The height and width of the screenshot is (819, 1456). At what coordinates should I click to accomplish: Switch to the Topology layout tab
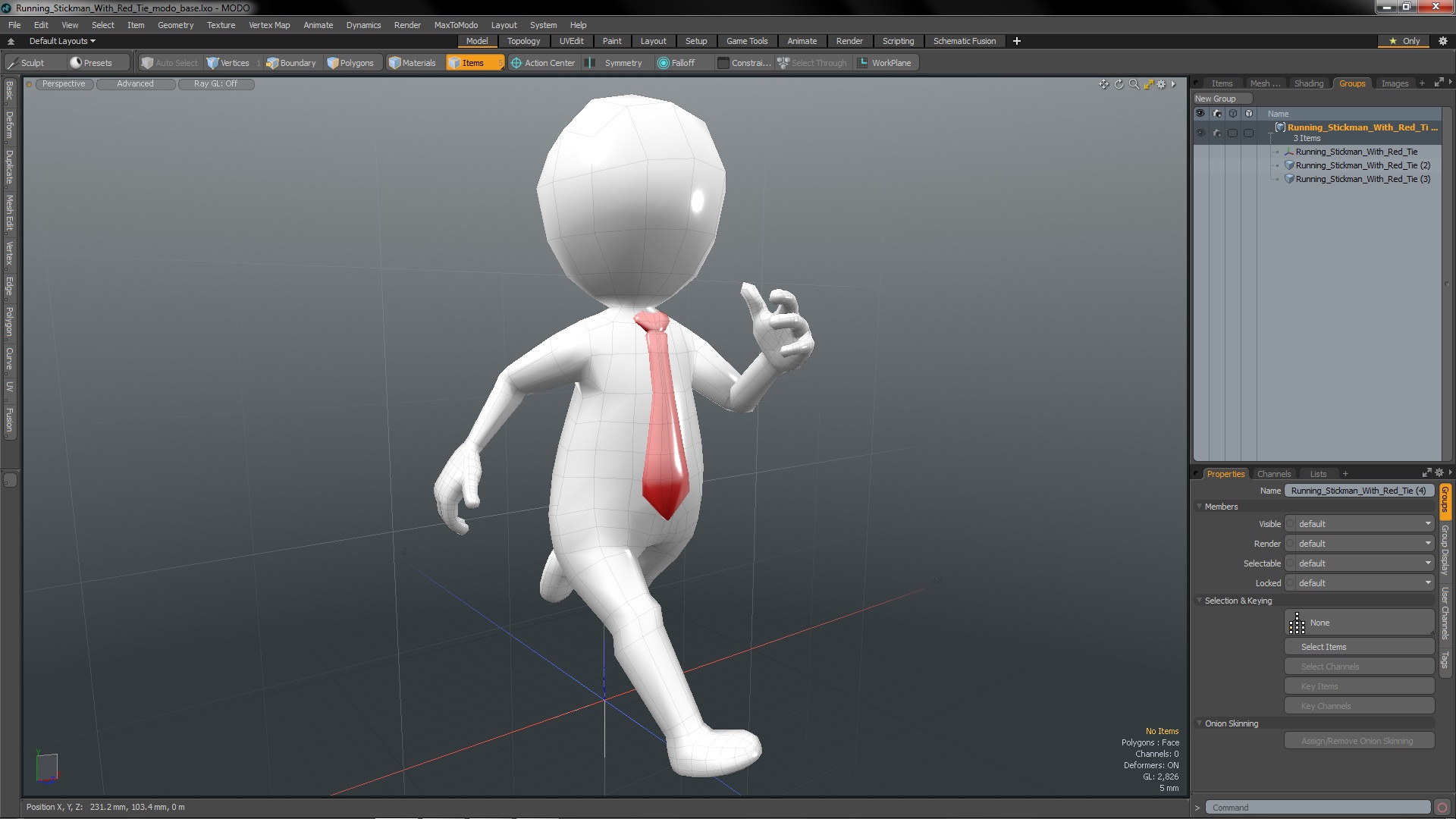coord(523,41)
